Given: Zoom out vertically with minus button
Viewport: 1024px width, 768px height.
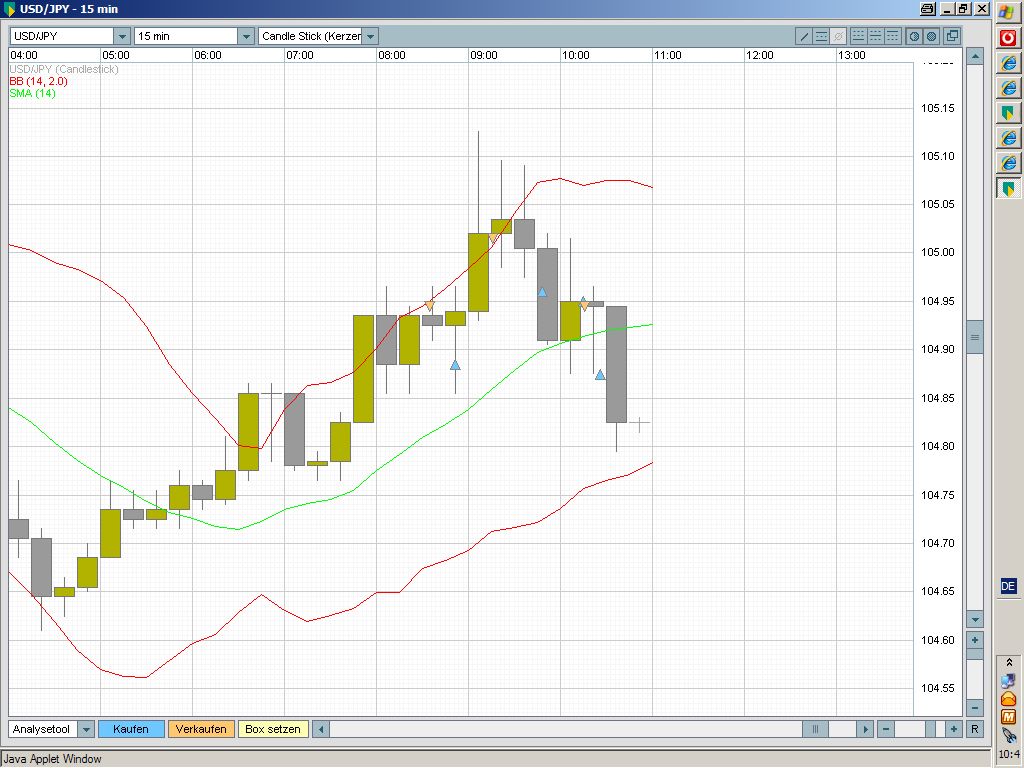Looking at the screenshot, I should tap(975, 708).
